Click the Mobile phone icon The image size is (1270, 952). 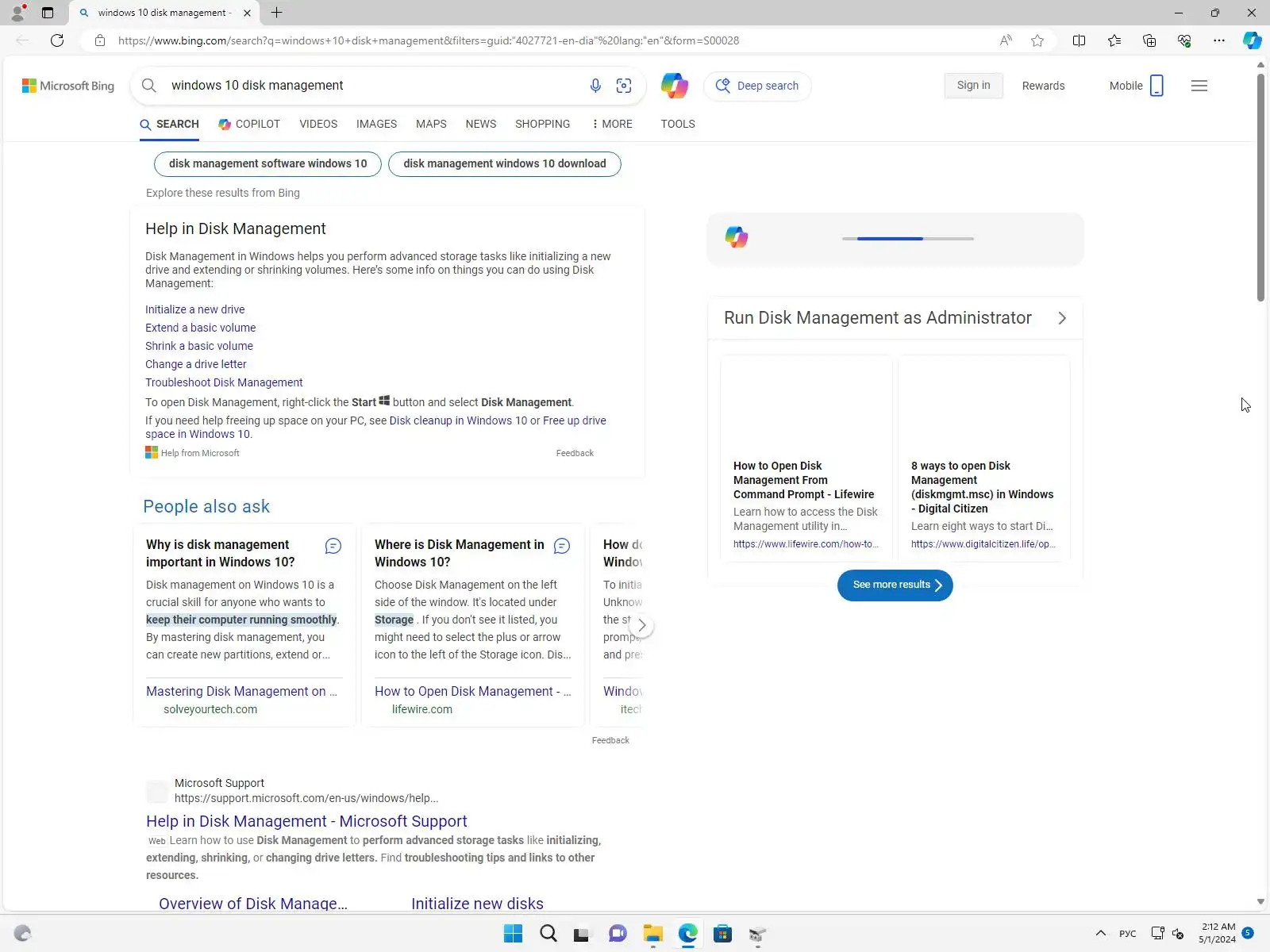point(1156,86)
